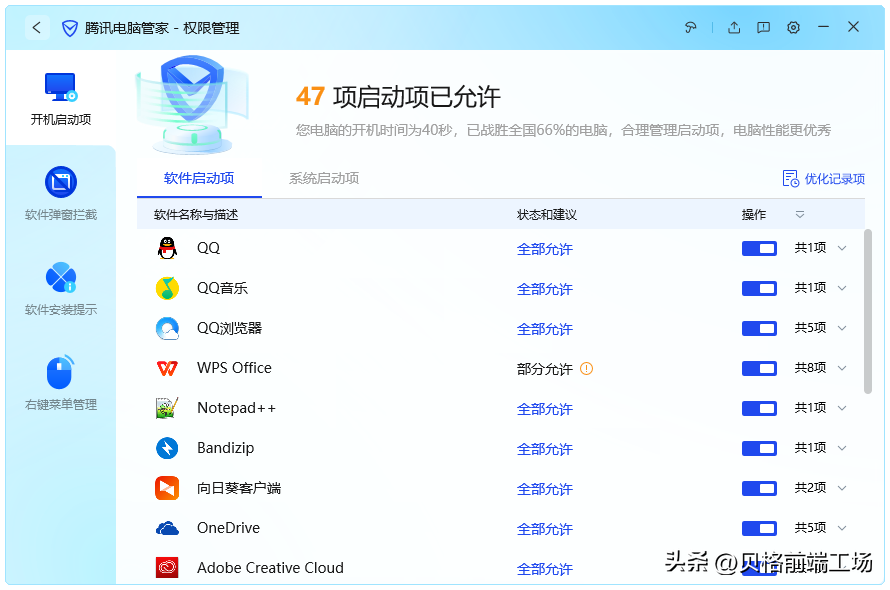The image size is (890, 590).
Task: Open 软件安装提示 in the sidebar
Action: click(x=61, y=288)
